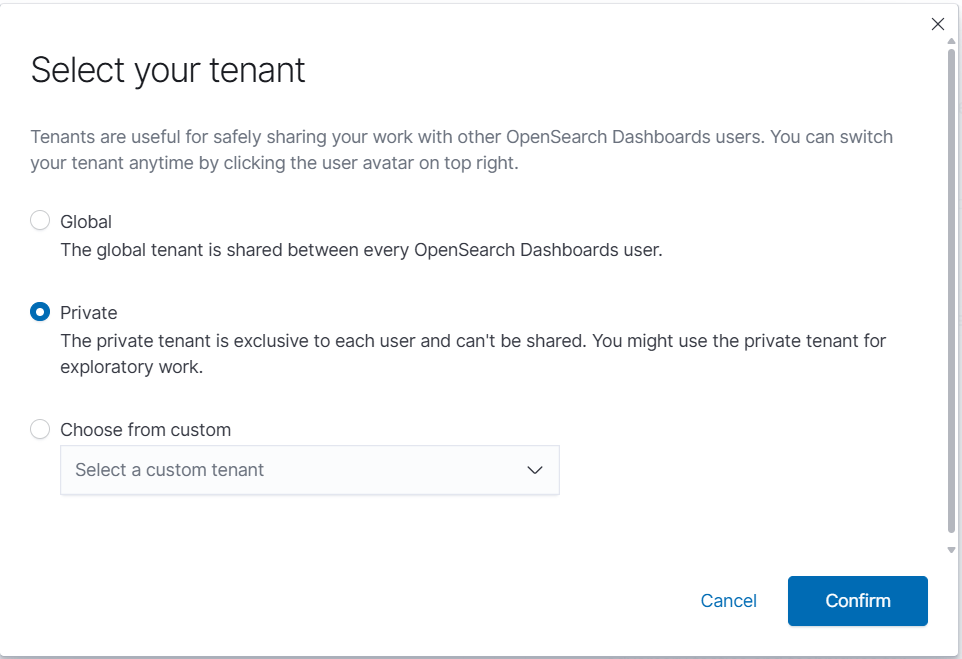Dismiss dialog with the X icon
This screenshot has width=962, height=659.
click(937, 23)
